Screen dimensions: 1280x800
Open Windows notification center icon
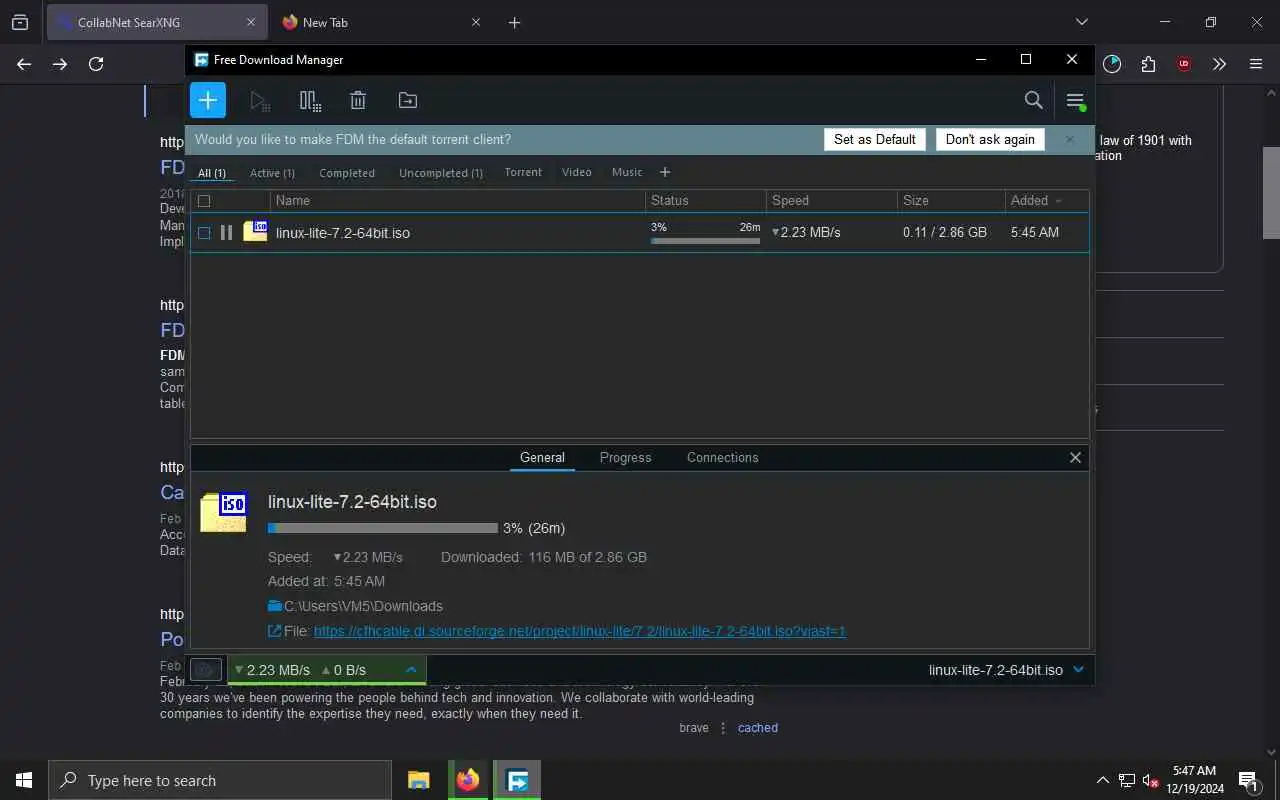click(x=1248, y=780)
